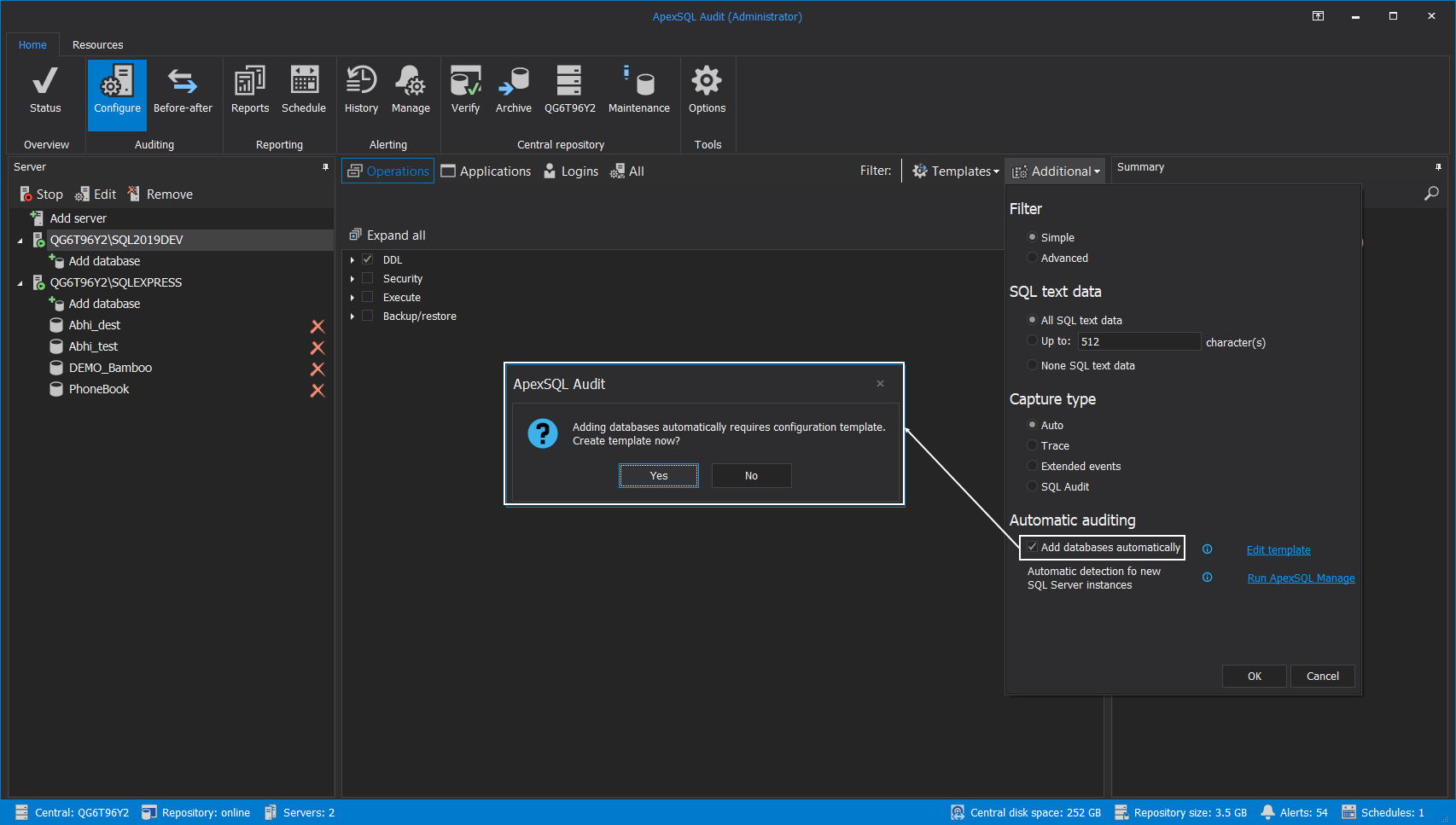Screen dimensions: 1456x825
Task: Pin the Summary panel
Action: pyautogui.click(x=1438, y=167)
